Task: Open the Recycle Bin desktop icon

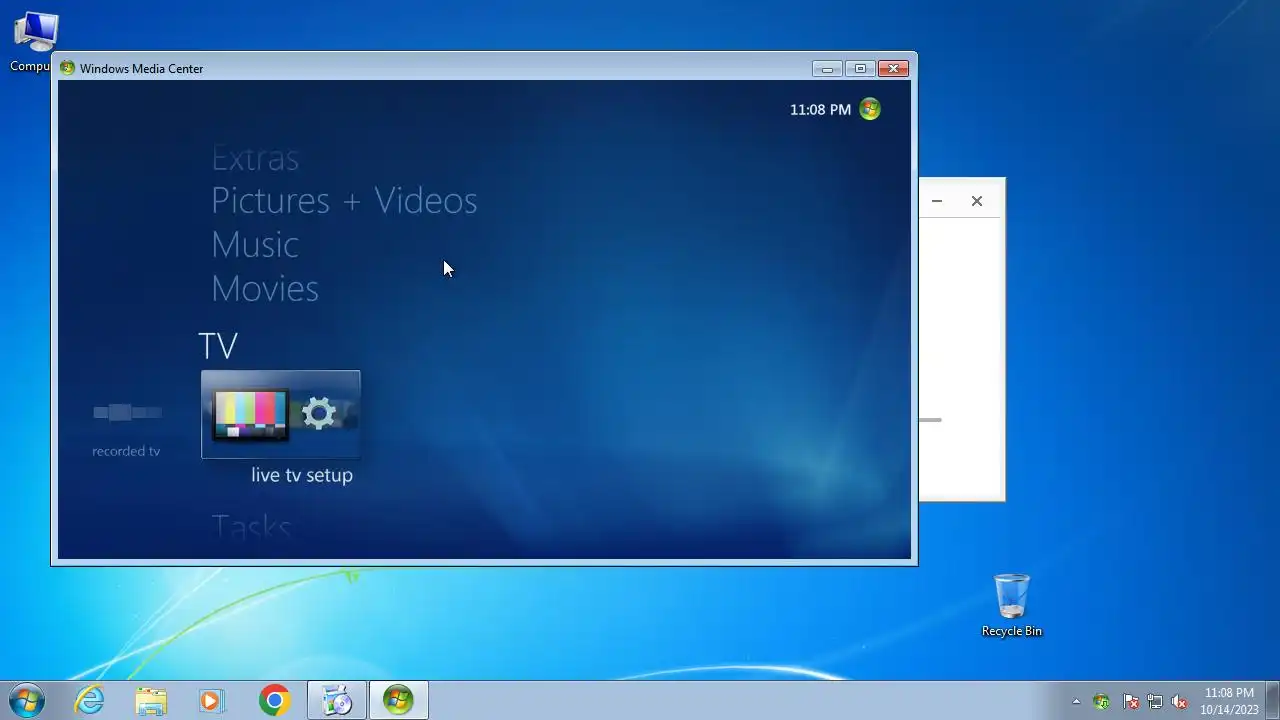Action: (1012, 606)
